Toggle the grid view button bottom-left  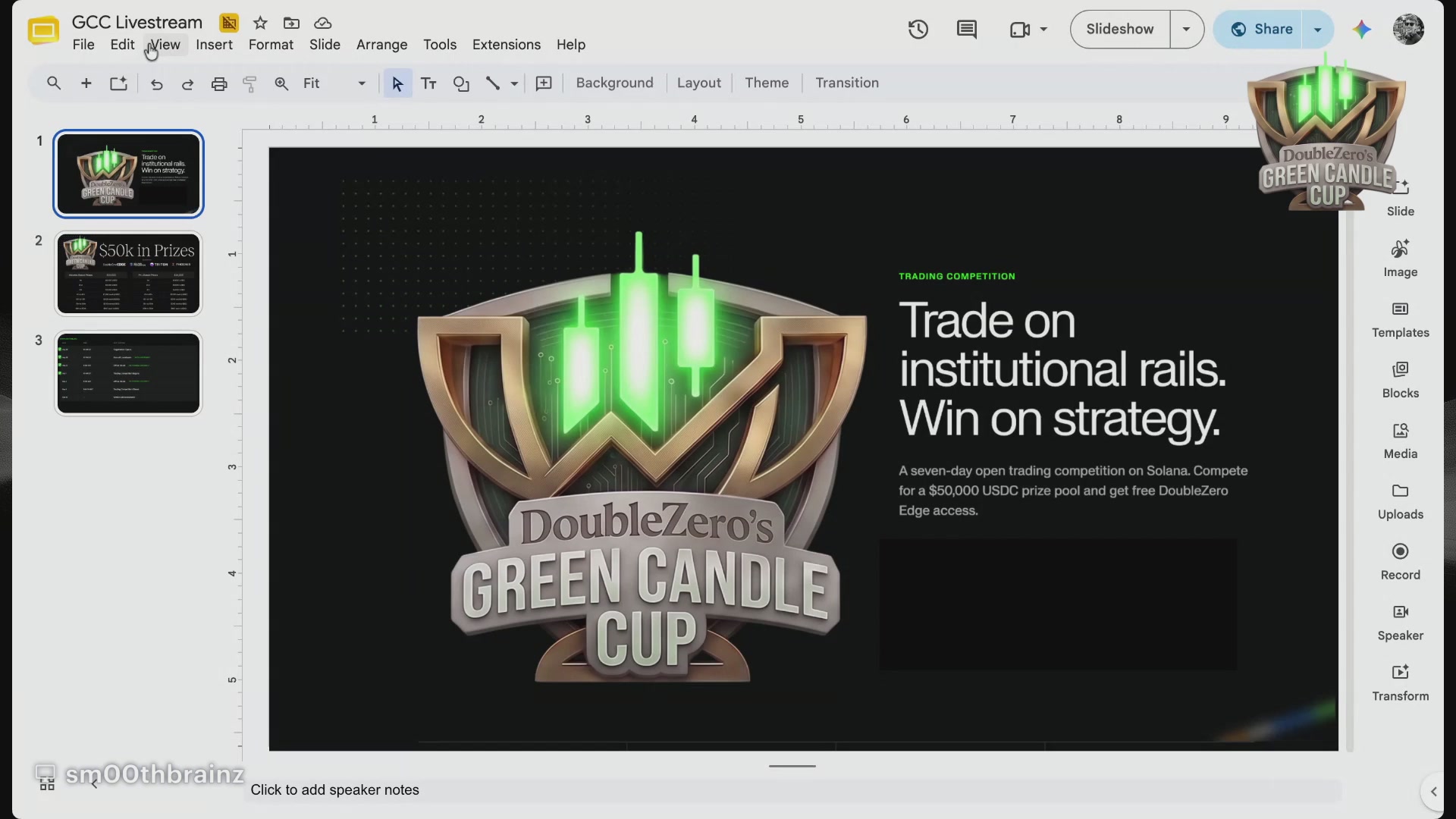point(46,784)
